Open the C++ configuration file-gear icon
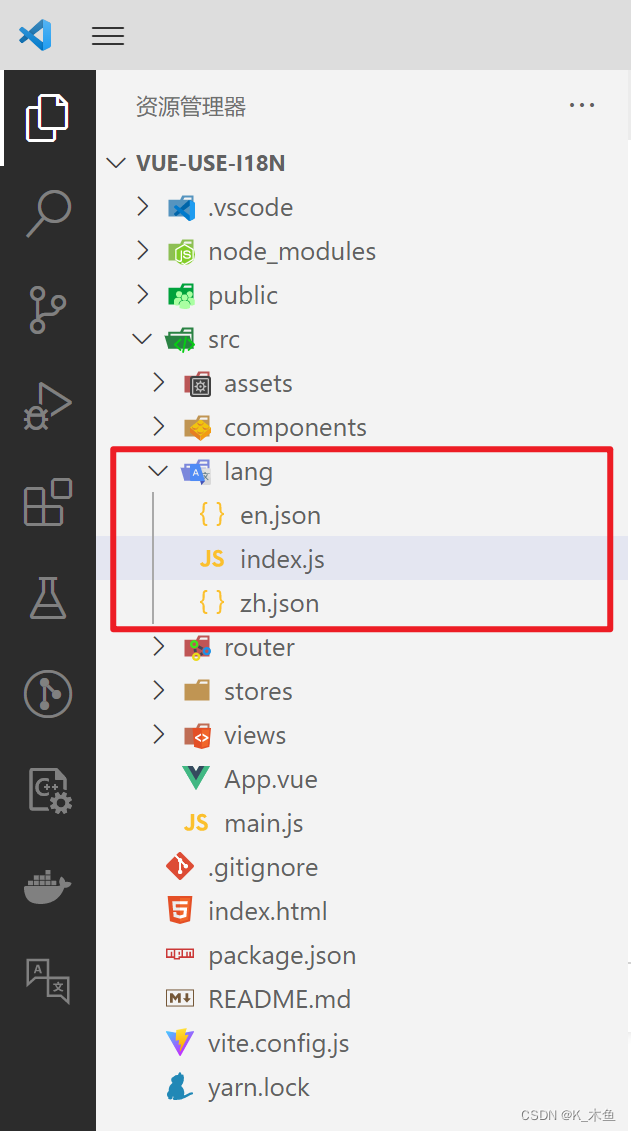The image size is (631, 1131). click(49, 791)
